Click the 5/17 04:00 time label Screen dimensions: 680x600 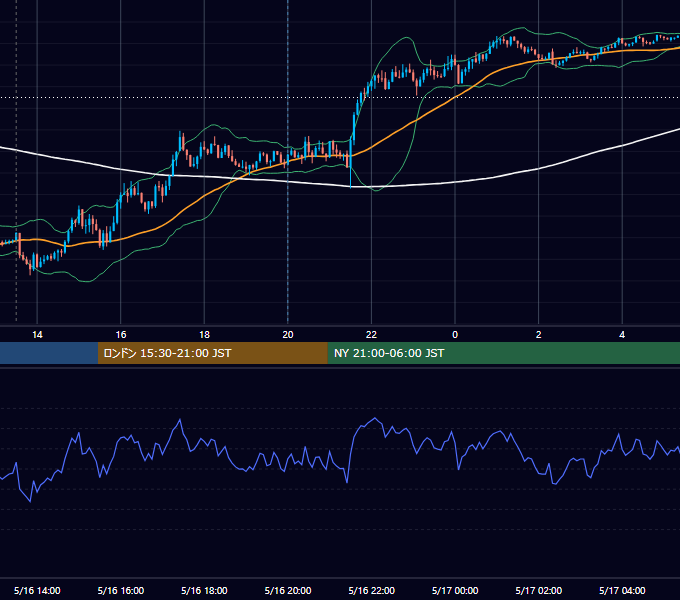tap(622, 590)
